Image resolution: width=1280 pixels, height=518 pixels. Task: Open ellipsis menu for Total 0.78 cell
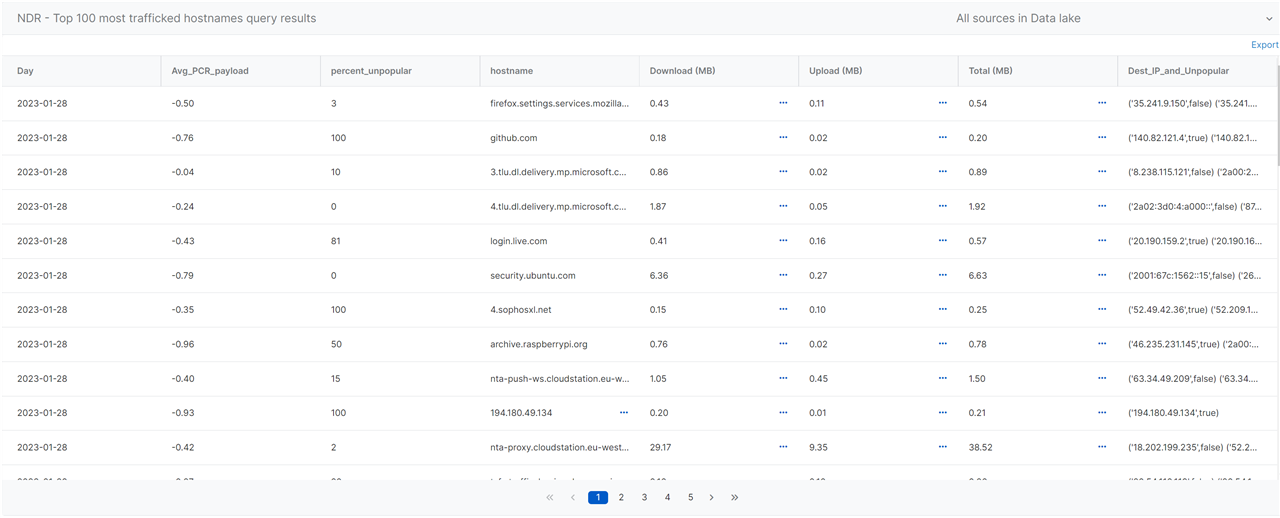tap(1102, 344)
